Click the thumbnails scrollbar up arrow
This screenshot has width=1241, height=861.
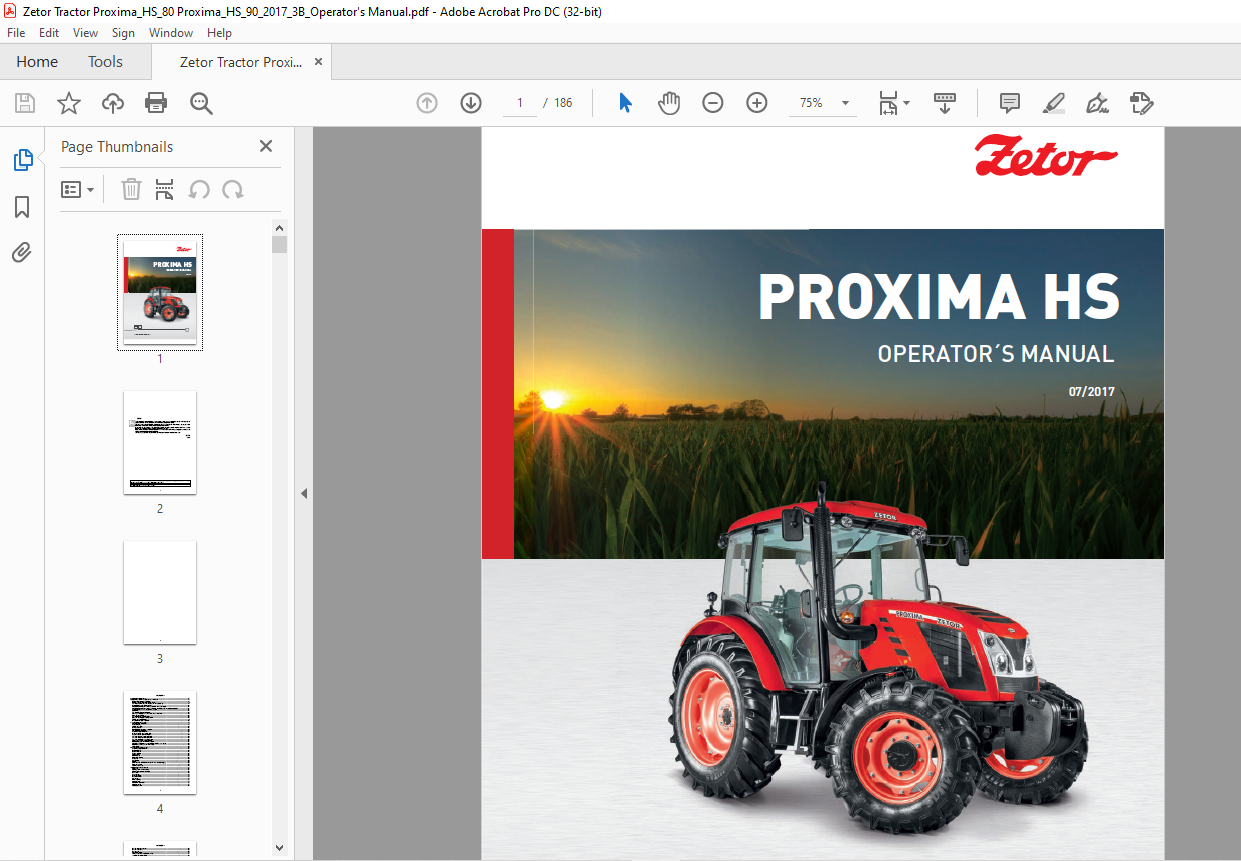(279, 228)
